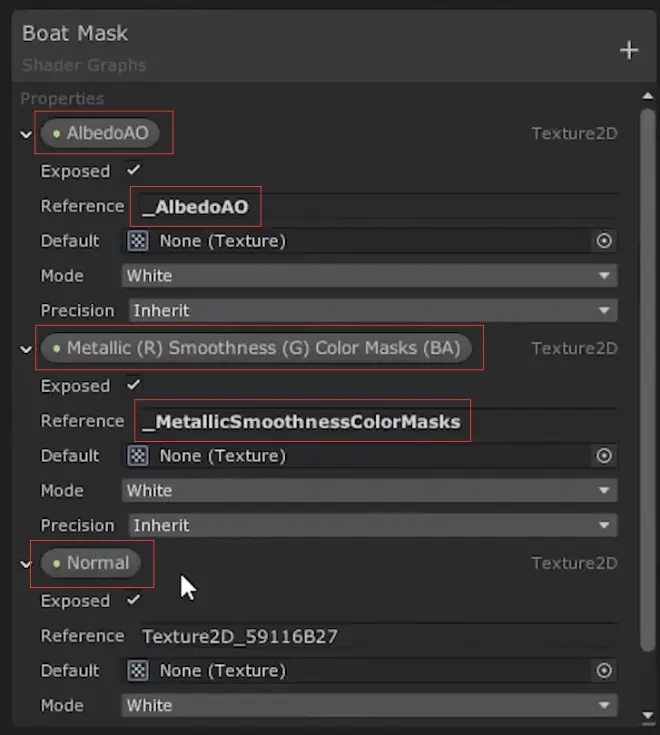Open texture picker for Metallic Smoothness default
Screen dimensions: 660x735
[x=604, y=456]
